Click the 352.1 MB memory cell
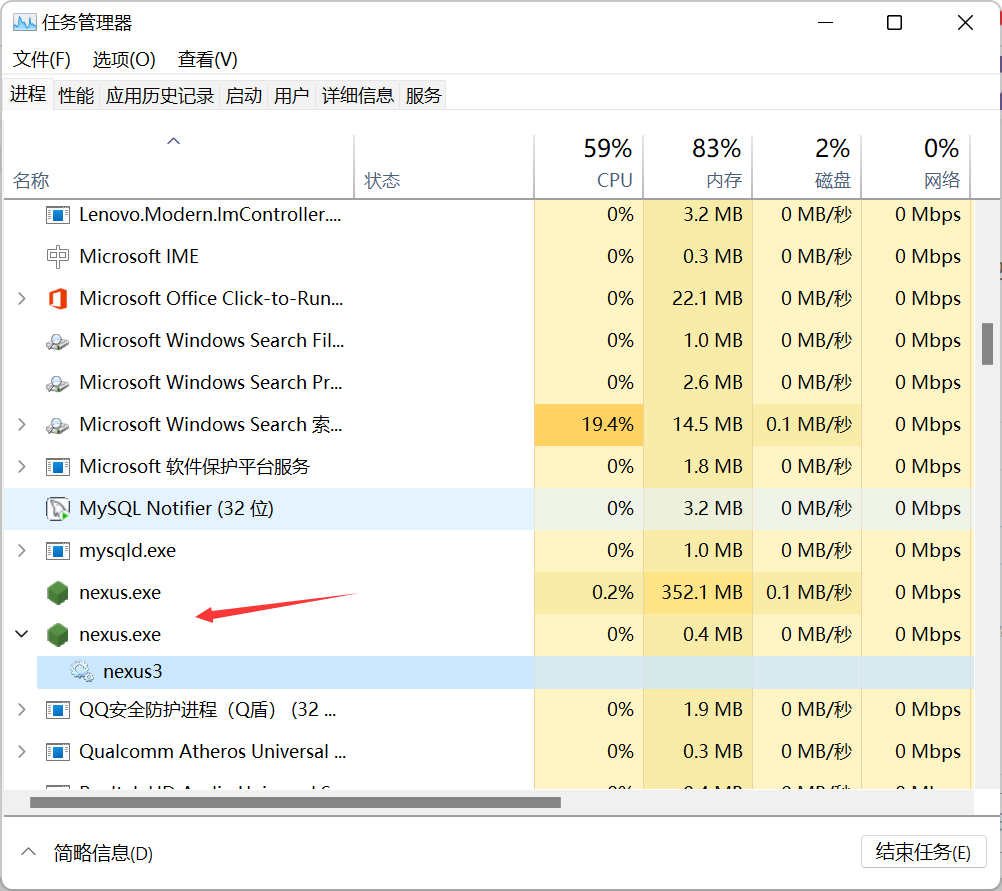This screenshot has width=1002, height=891. point(698,593)
